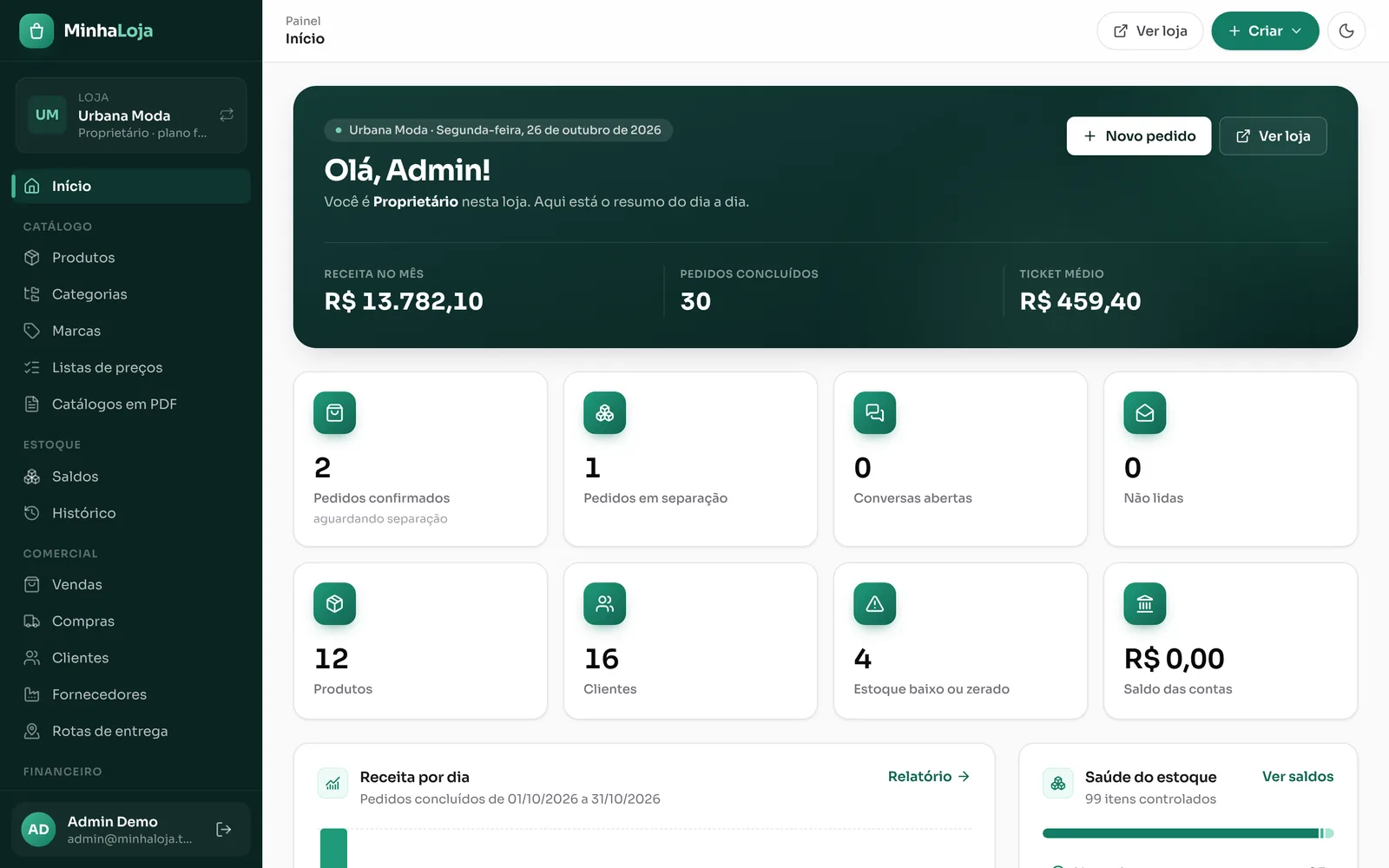Click the Clientes people card icon
Viewport: 1389px width, 868px height.
(604, 604)
